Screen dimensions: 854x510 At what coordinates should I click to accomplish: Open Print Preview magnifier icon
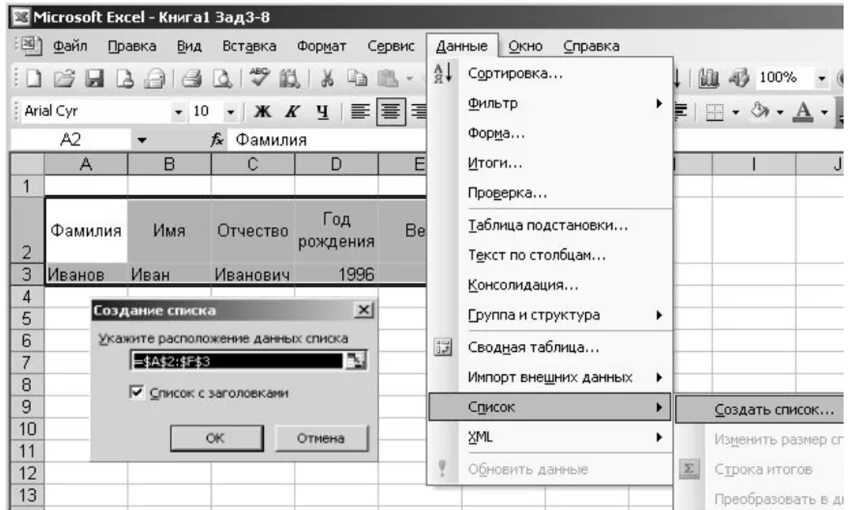click(222, 78)
